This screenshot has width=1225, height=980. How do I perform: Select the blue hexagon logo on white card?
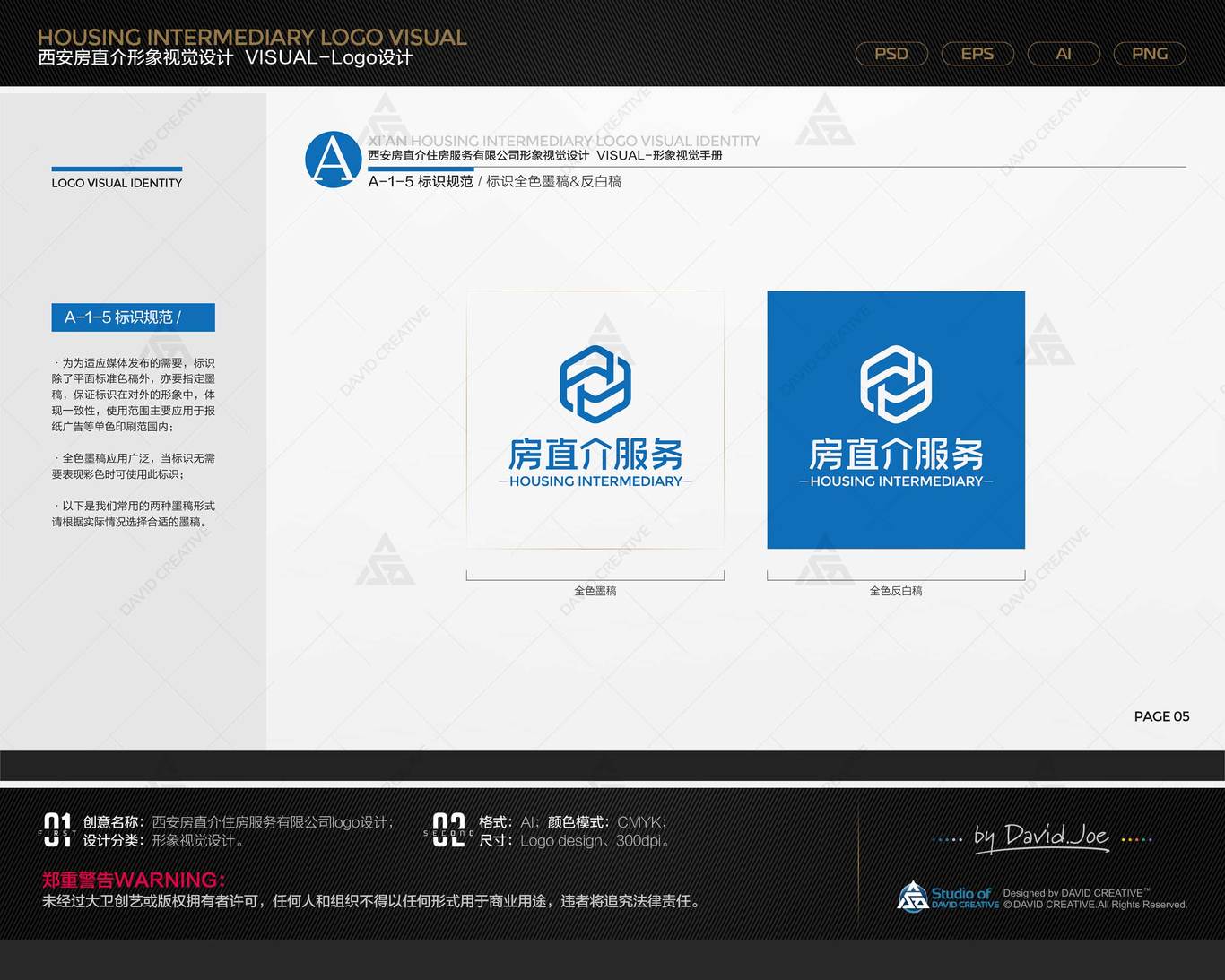point(595,384)
